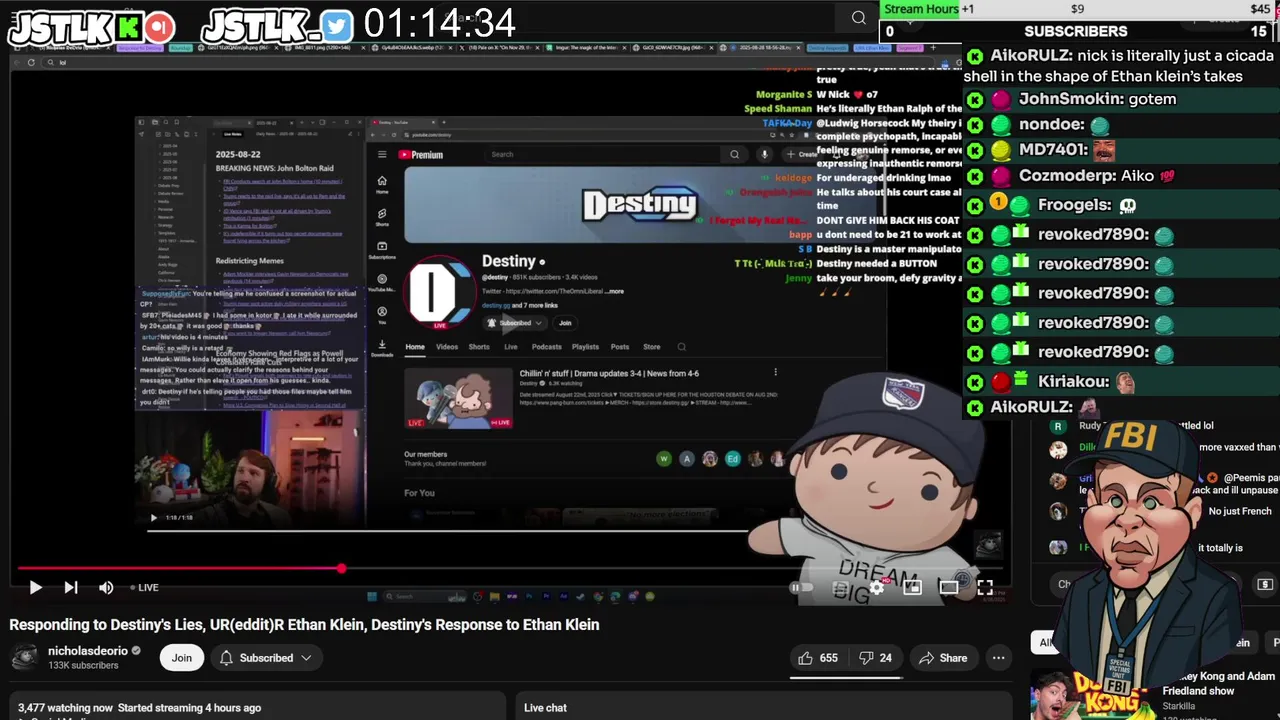Open the nicholasdeorio channel name link
Screen dimensions: 1280x720
tap(88, 651)
